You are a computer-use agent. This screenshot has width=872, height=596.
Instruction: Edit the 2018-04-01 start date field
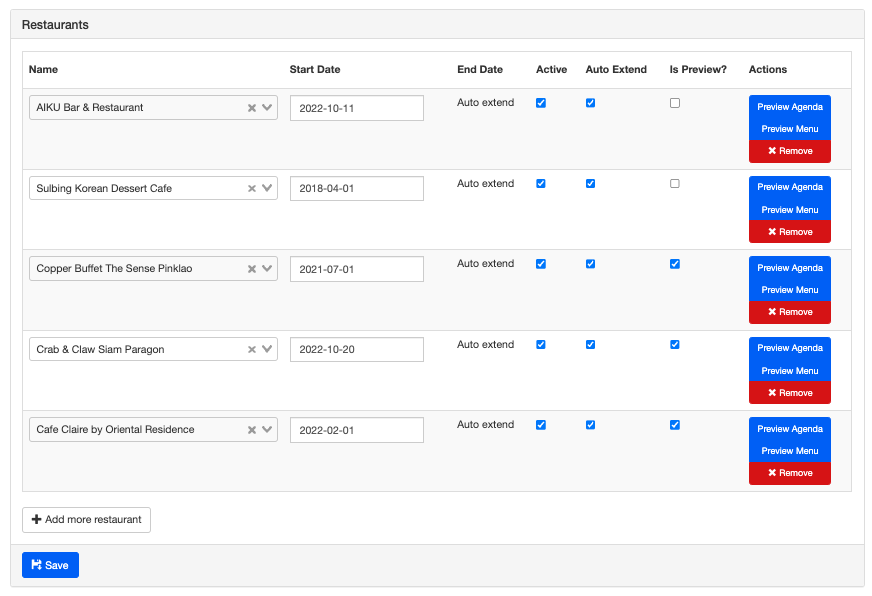pyautogui.click(x=356, y=189)
